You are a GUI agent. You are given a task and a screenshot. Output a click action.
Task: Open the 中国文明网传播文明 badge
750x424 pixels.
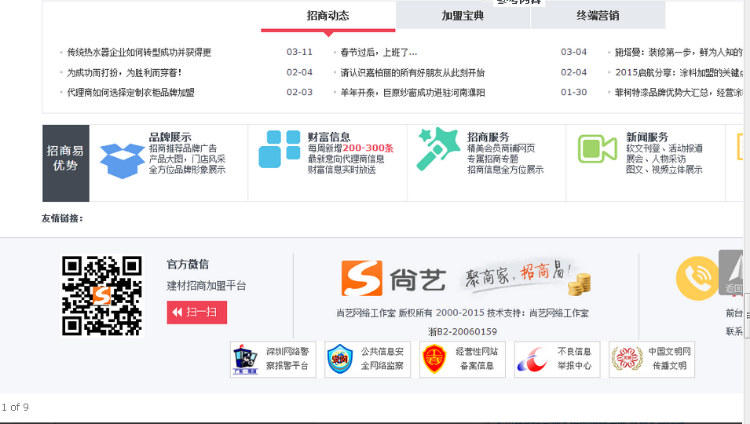click(651, 359)
